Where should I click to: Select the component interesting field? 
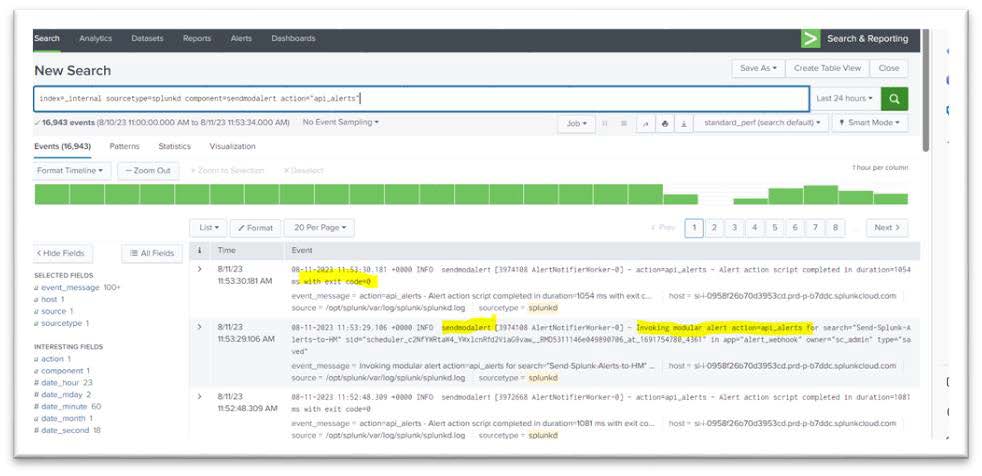(x=62, y=371)
